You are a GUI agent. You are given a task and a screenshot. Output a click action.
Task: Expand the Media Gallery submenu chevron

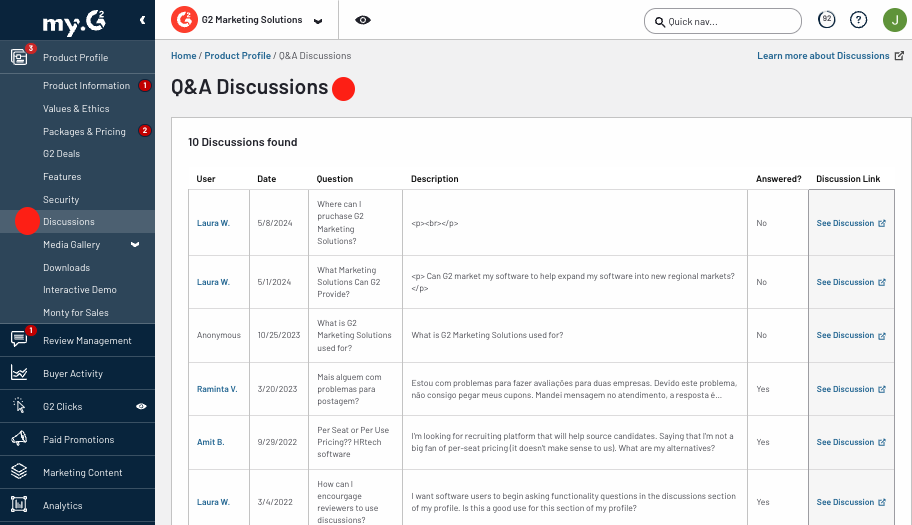pos(135,245)
